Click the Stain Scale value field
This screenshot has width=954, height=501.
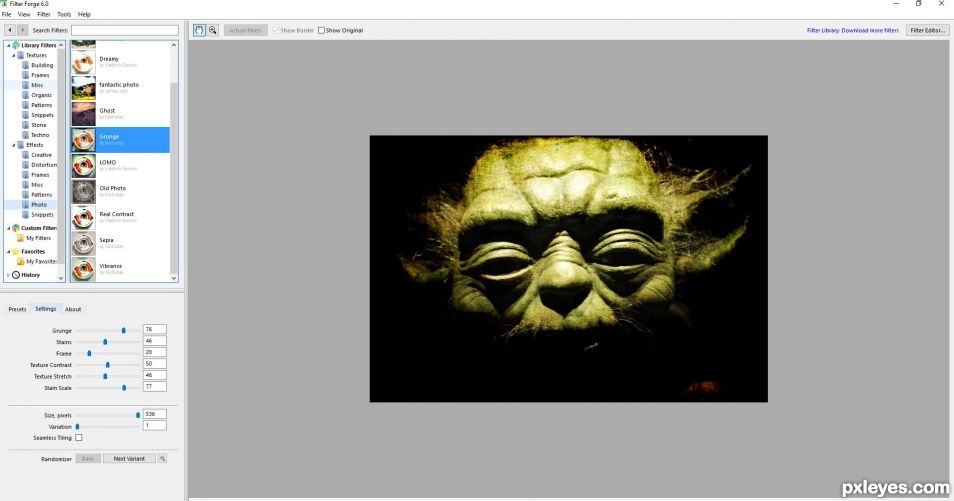click(x=155, y=387)
